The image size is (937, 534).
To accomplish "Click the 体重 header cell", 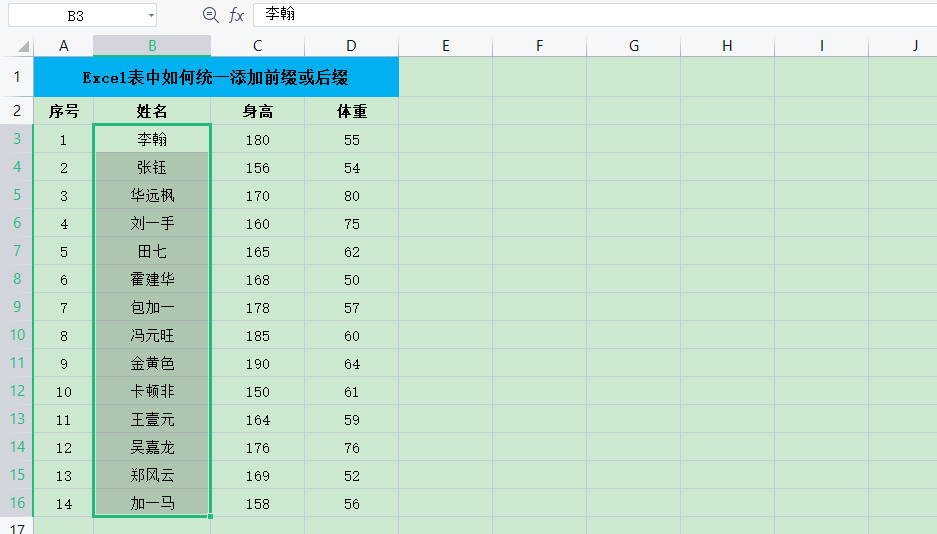I will pyautogui.click(x=351, y=111).
